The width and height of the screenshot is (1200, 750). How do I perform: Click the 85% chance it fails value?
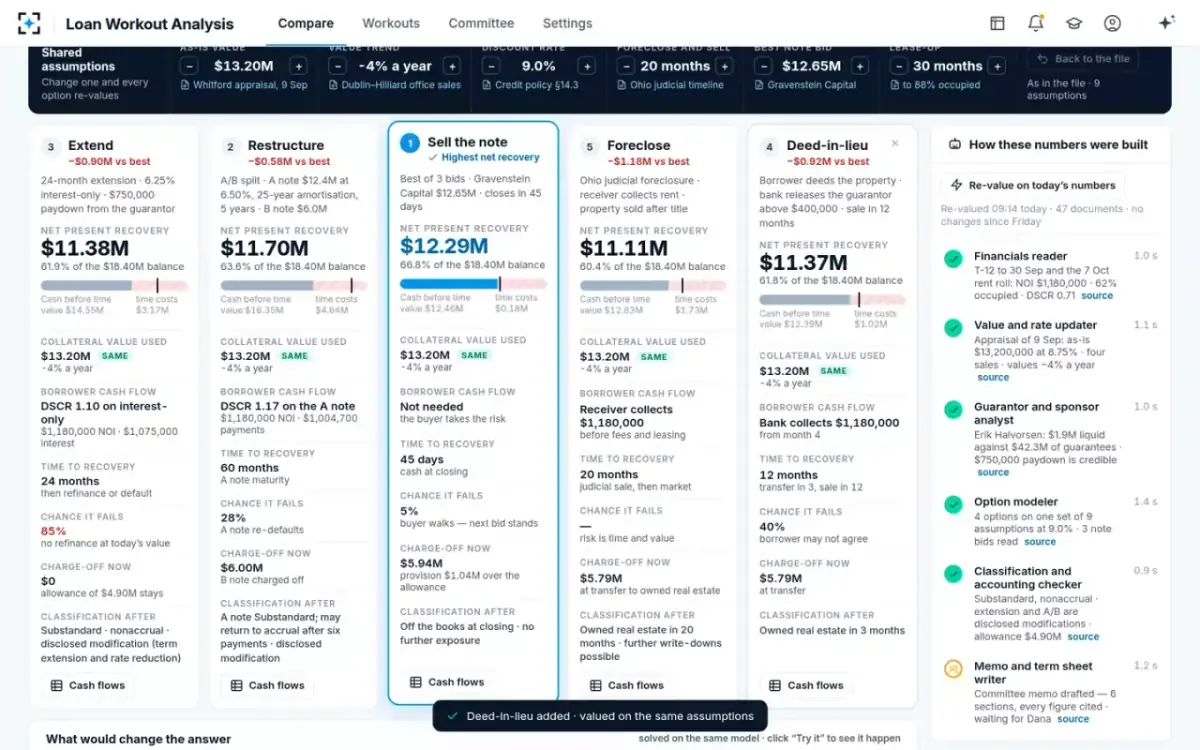(53, 531)
